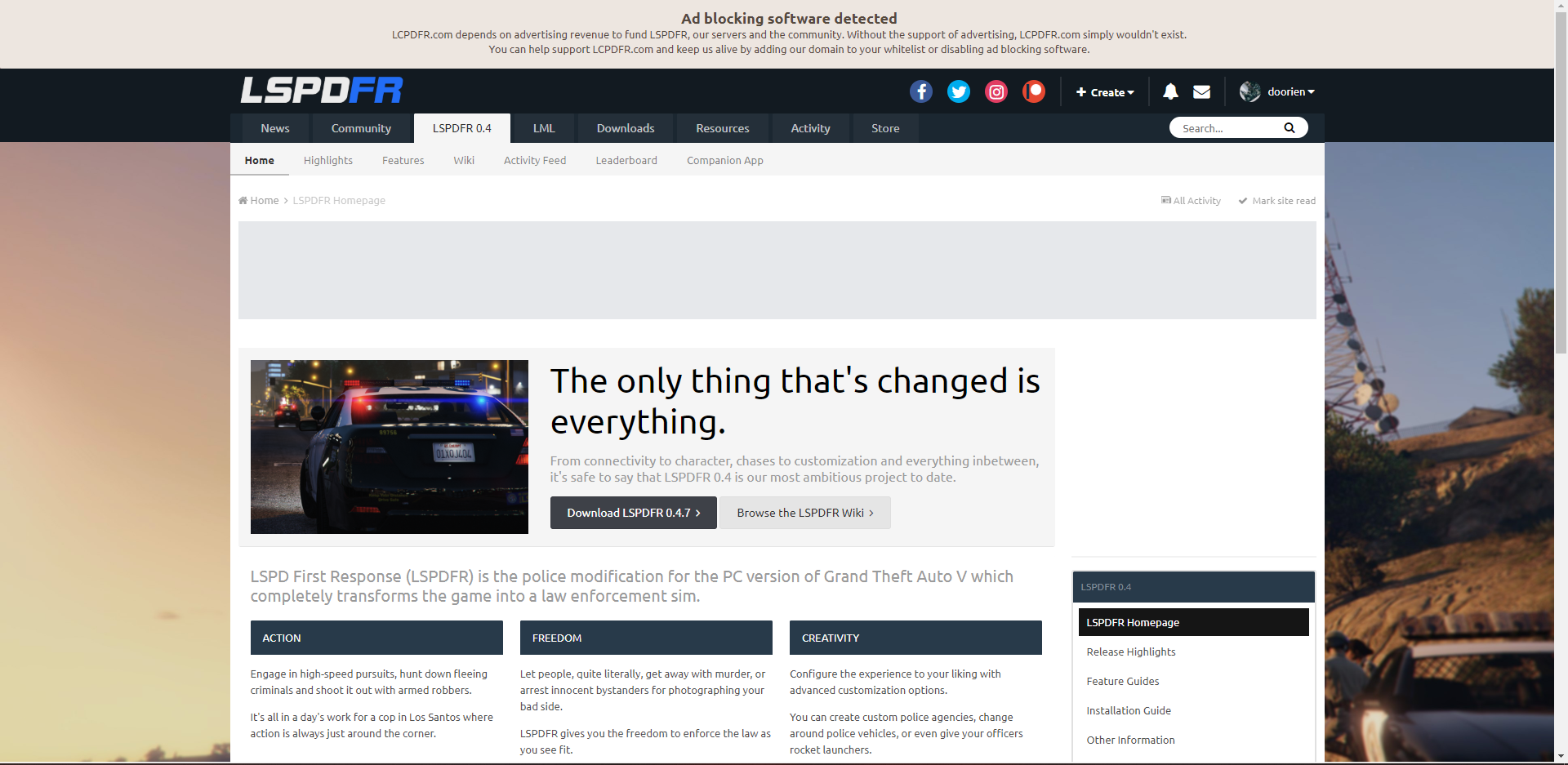This screenshot has width=1568, height=765.
Task: Open the notifications bell
Action: 1170,91
